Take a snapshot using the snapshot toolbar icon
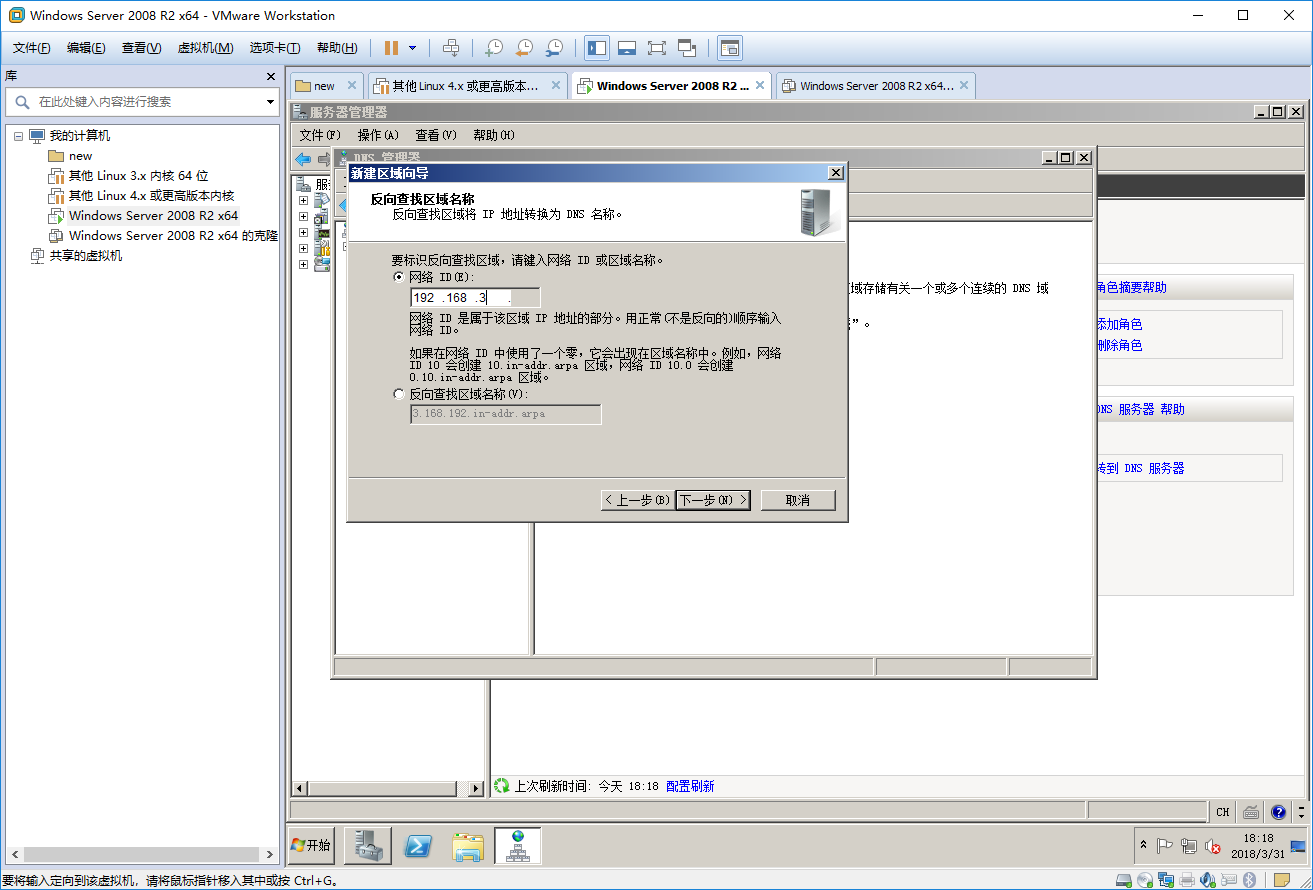 coord(493,47)
